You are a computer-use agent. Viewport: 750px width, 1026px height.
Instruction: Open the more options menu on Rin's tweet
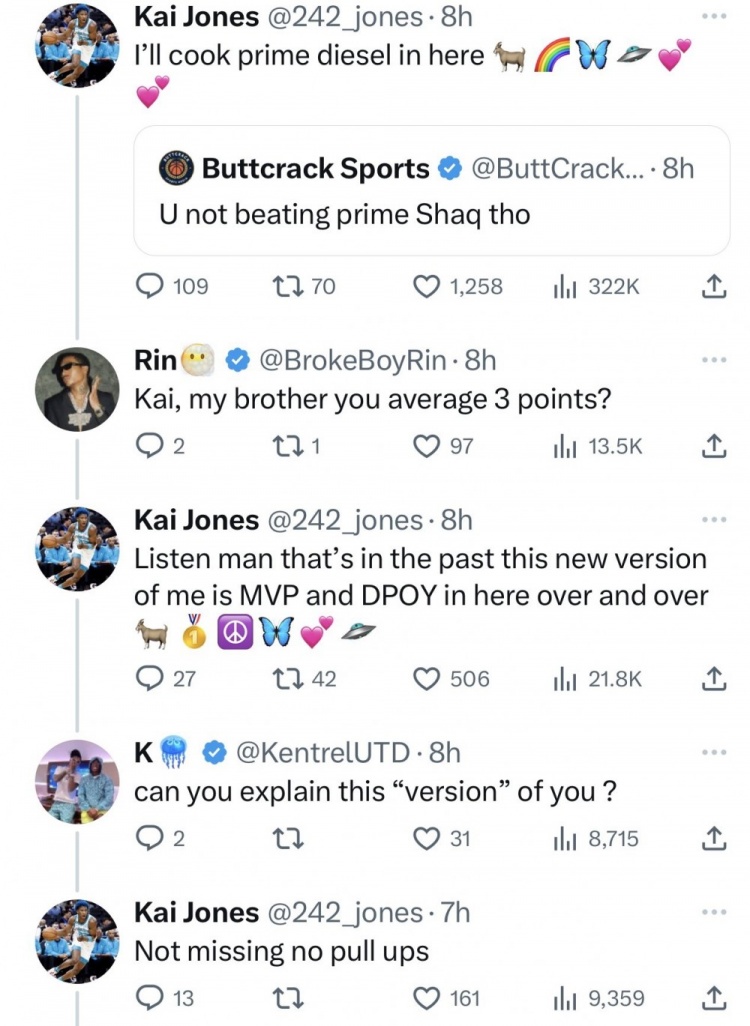pyautogui.click(x=713, y=359)
